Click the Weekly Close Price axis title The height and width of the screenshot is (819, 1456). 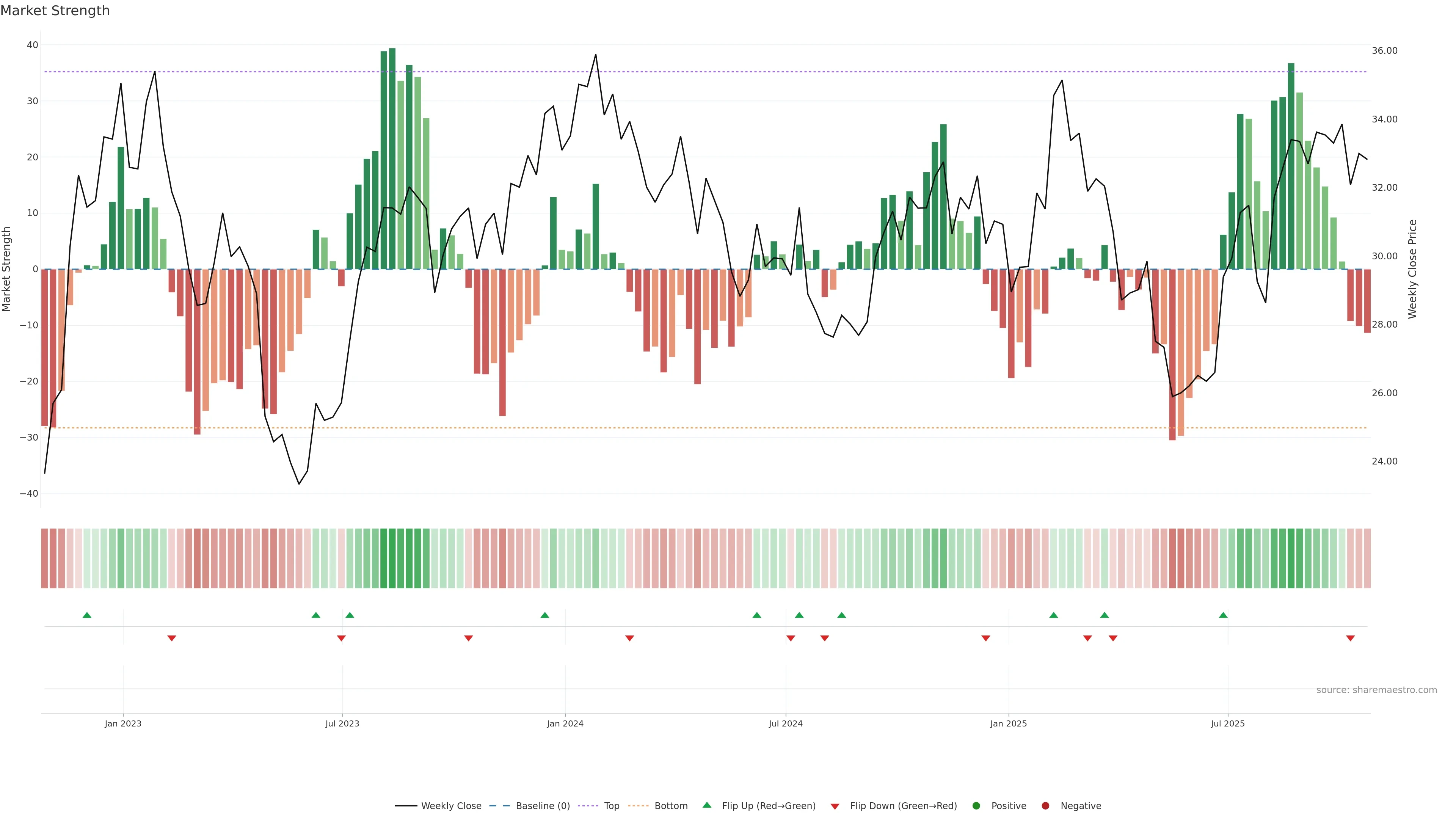[x=1412, y=269]
